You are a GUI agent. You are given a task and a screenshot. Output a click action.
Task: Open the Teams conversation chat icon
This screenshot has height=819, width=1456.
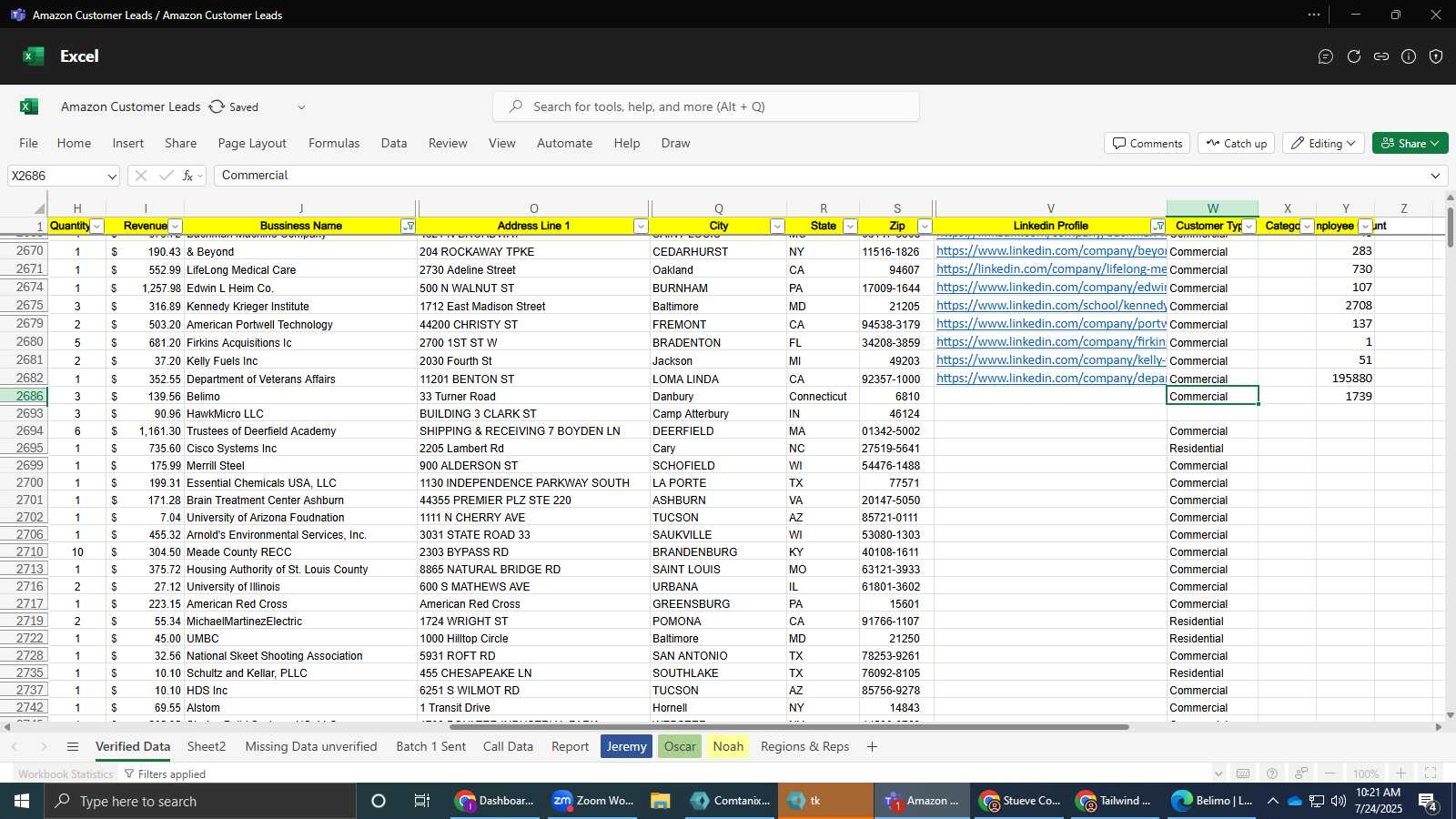click(1326, 56)
